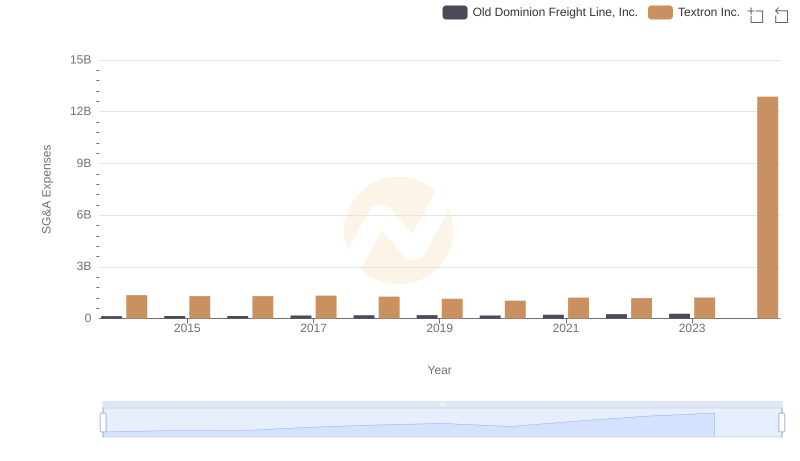Click the 'SG&A Expenses' axis title
The width and height of the screenshot is (800, 461).
[46, 189]
